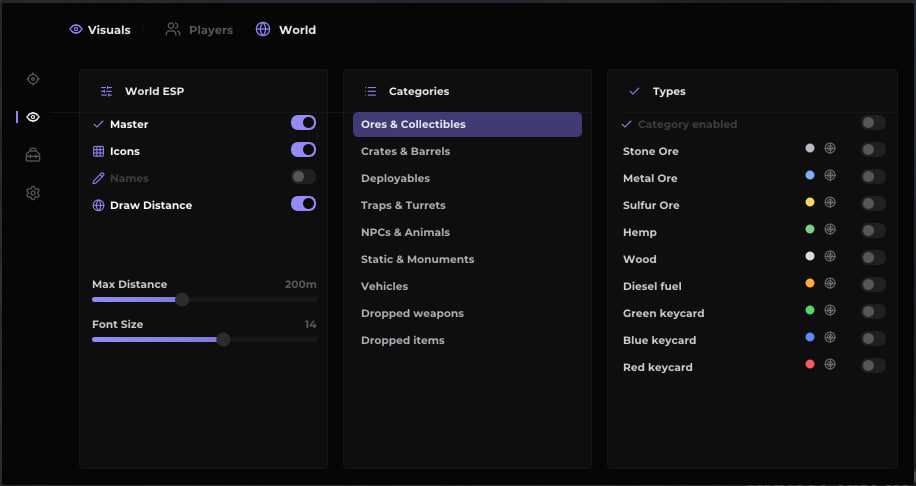The image size is (916, 486).
Task: Toggle the Icons switch
Action: pyautogui.click(x=303, y=150)
